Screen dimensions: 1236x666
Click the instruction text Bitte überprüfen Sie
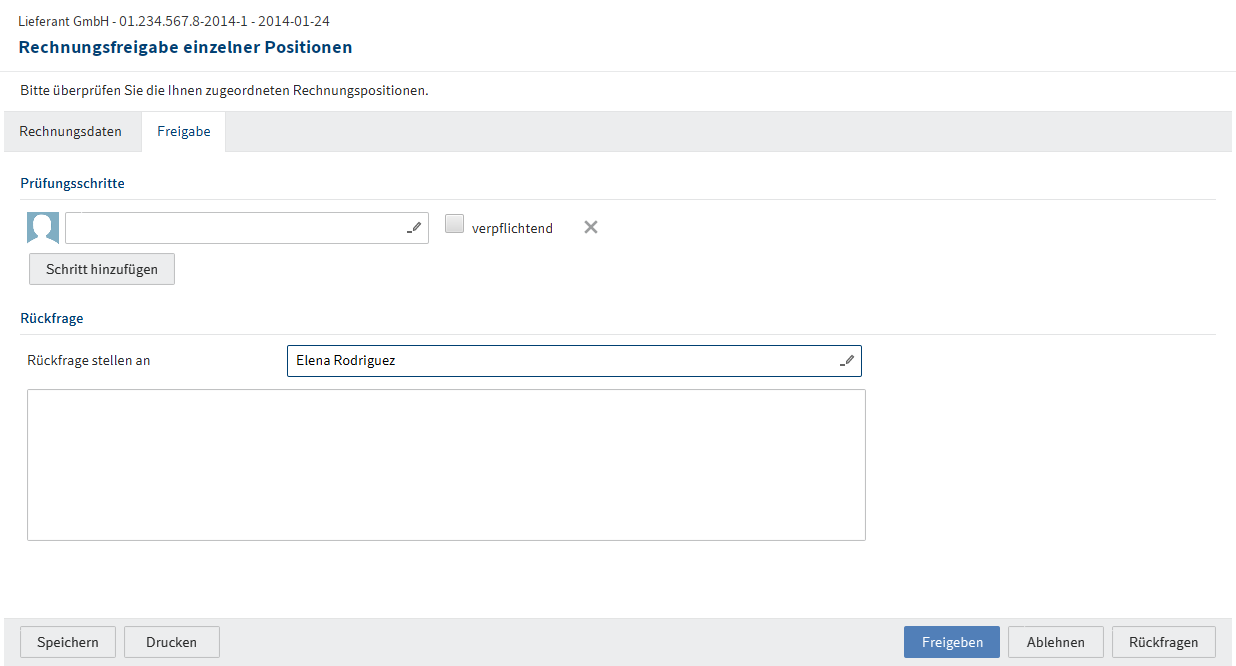coord(224,90)
